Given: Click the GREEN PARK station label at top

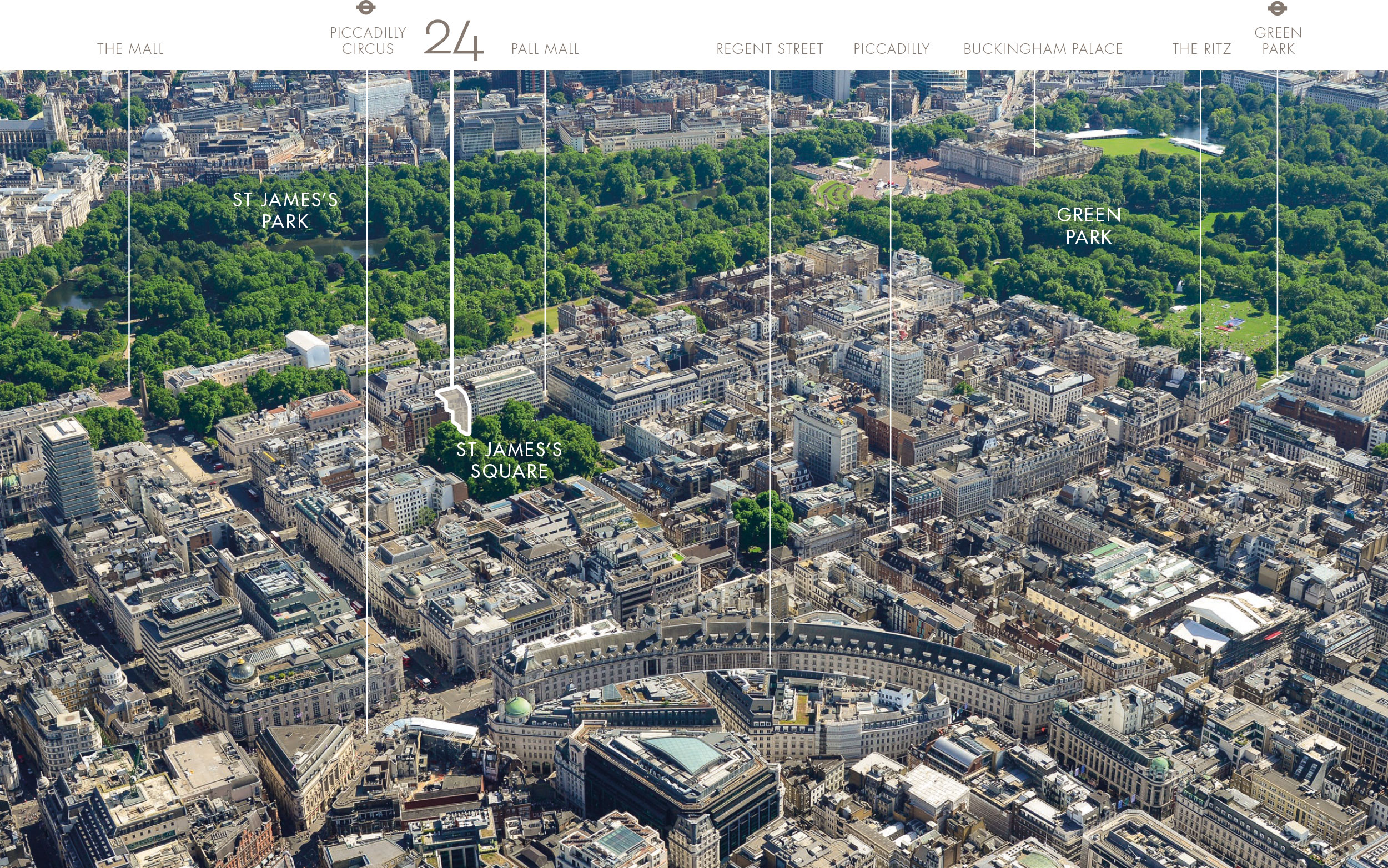Looking at the screenshot, I should tap(1278, 40).
